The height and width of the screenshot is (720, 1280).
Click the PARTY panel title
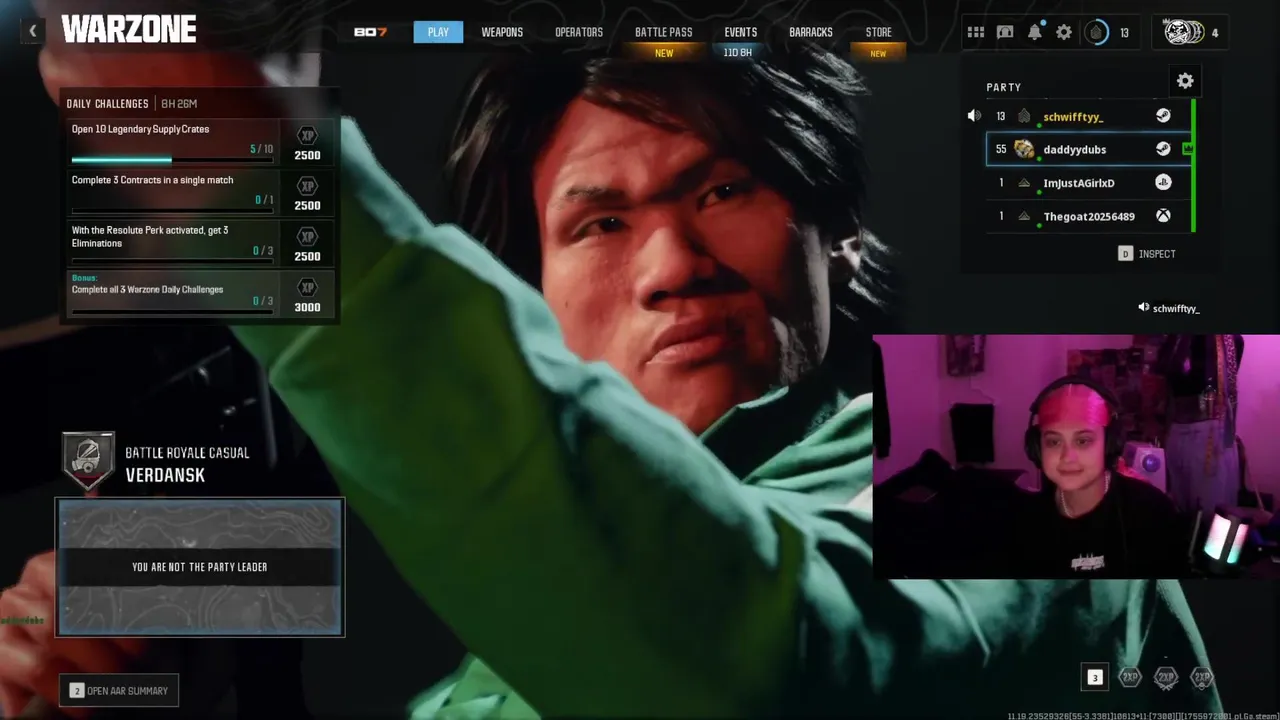point(1004,87)
